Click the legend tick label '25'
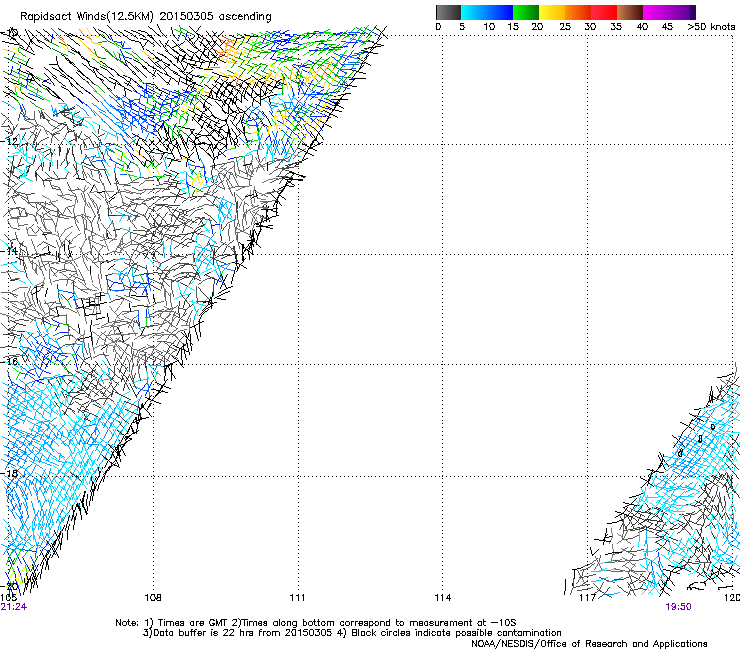The width and height of the screenshot is (740, 650). pos(565,27)
